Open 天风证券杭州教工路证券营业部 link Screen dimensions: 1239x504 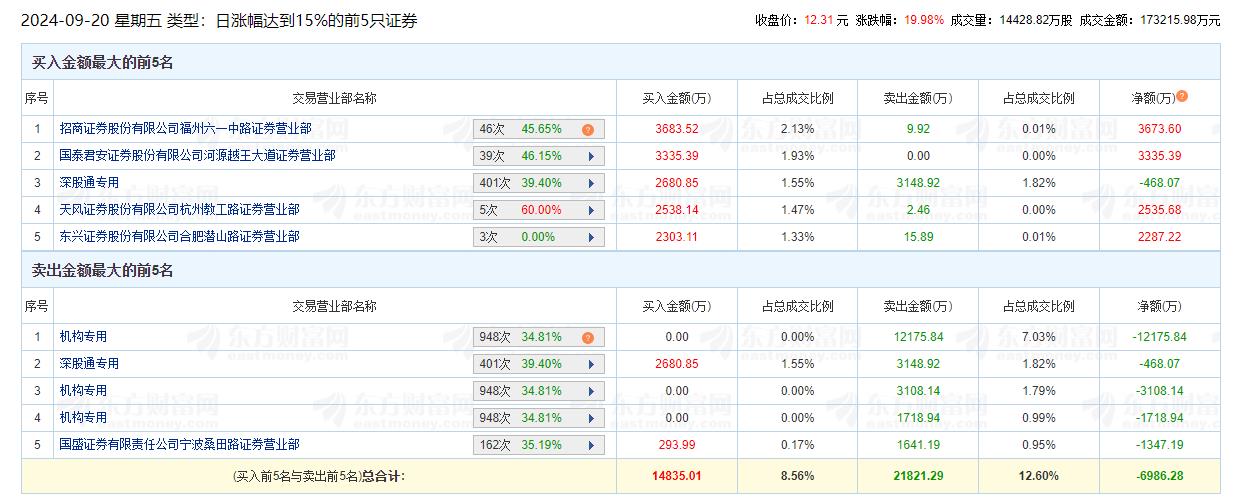point(179,210)
